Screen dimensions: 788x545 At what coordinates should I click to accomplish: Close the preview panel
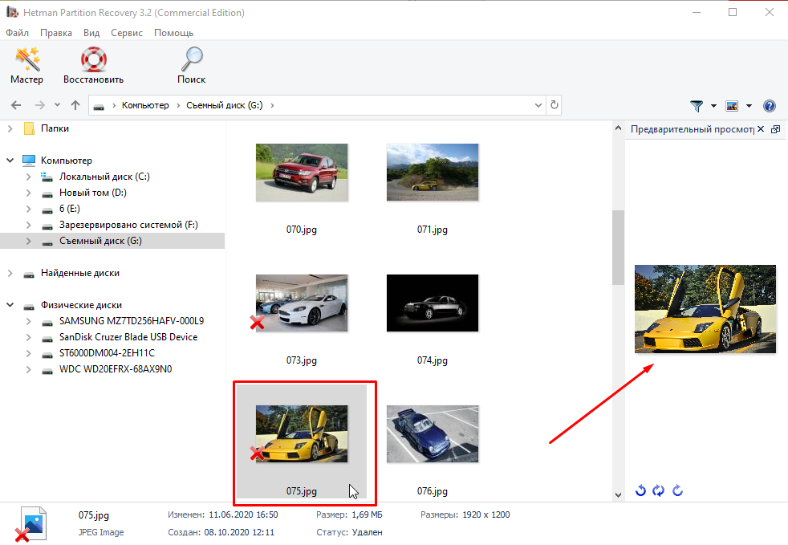pyautogui.click(x=761, y=129)
